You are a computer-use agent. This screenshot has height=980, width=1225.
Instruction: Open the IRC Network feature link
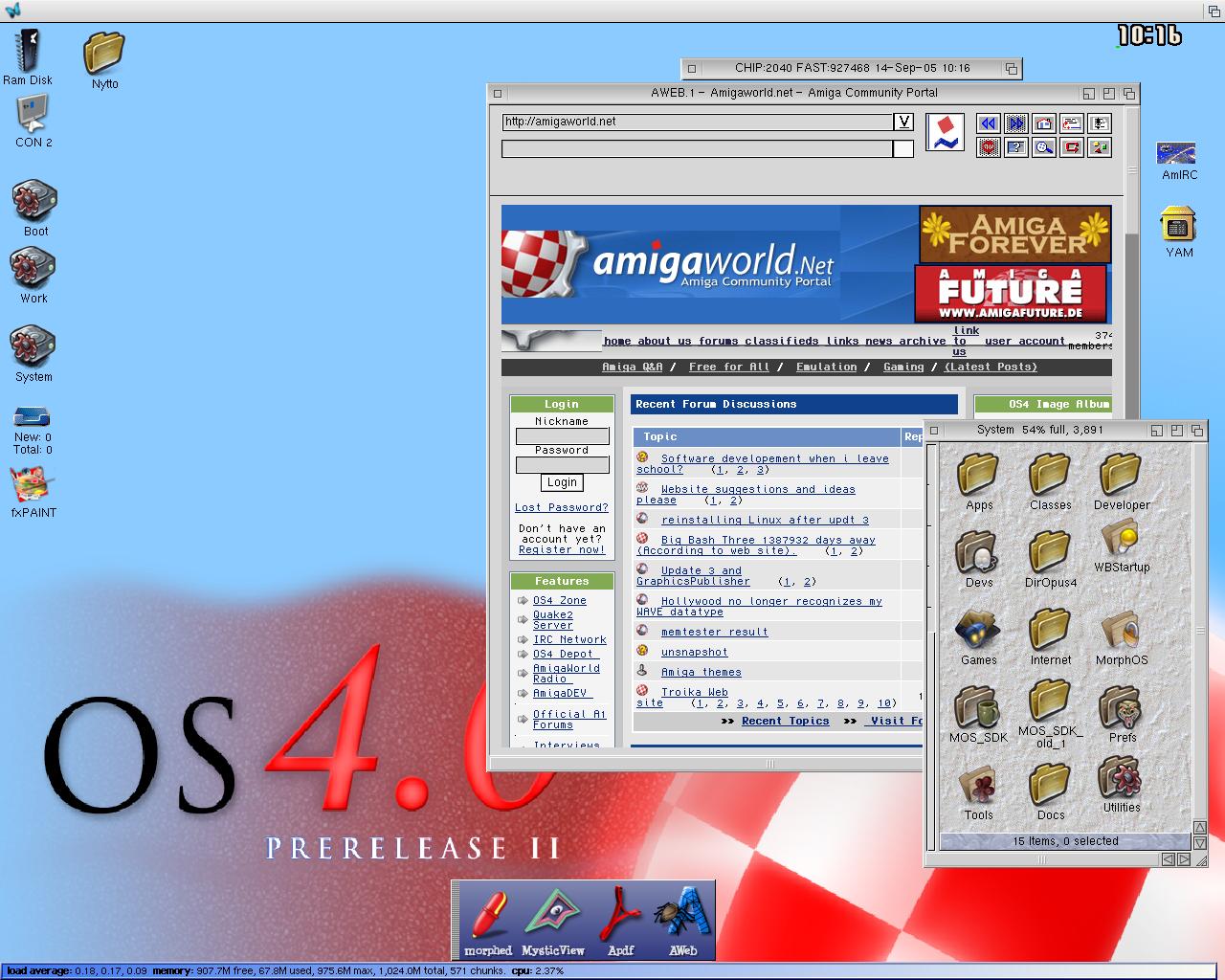tap(569, 639)
